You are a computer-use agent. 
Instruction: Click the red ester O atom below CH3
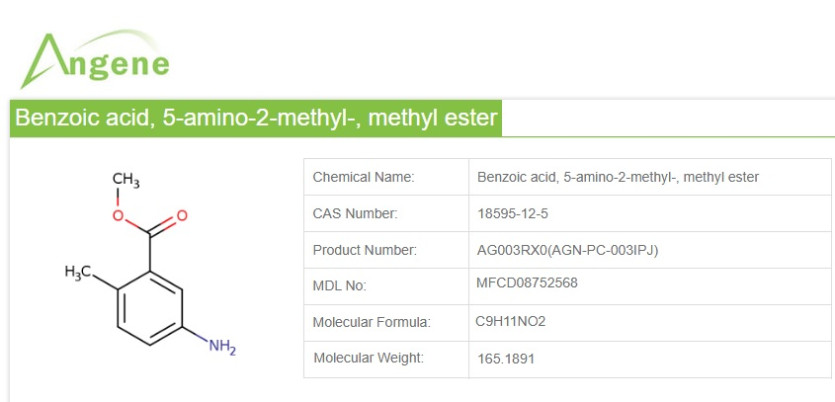(118, 215)
